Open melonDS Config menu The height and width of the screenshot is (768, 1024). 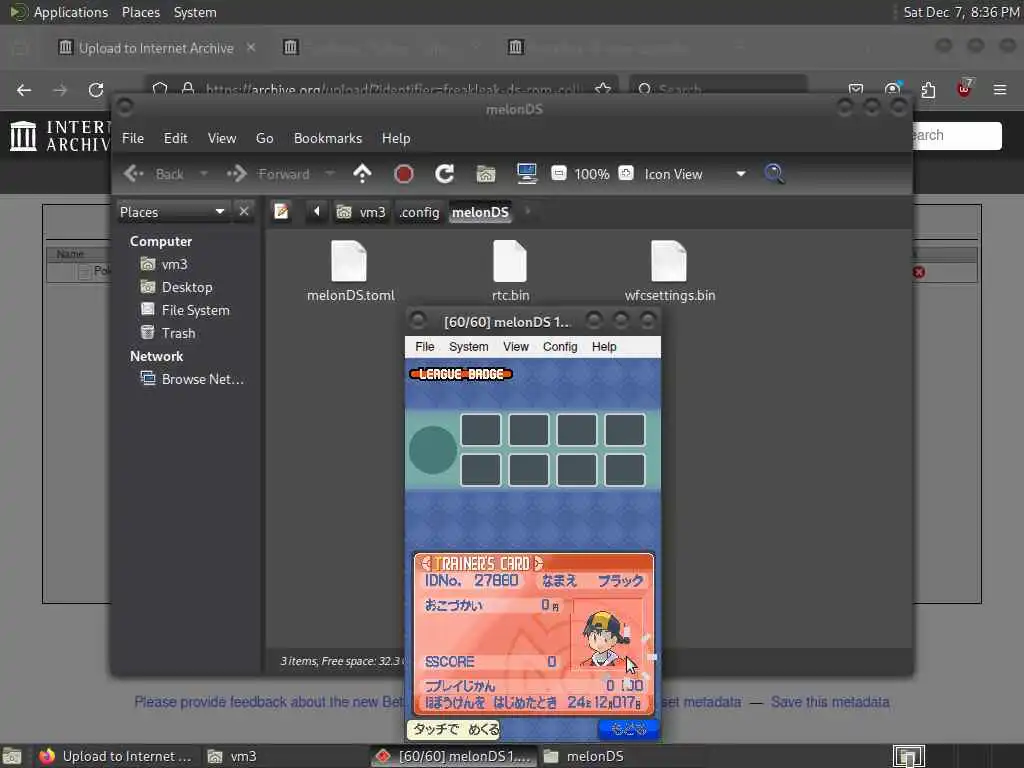(560, 346)
